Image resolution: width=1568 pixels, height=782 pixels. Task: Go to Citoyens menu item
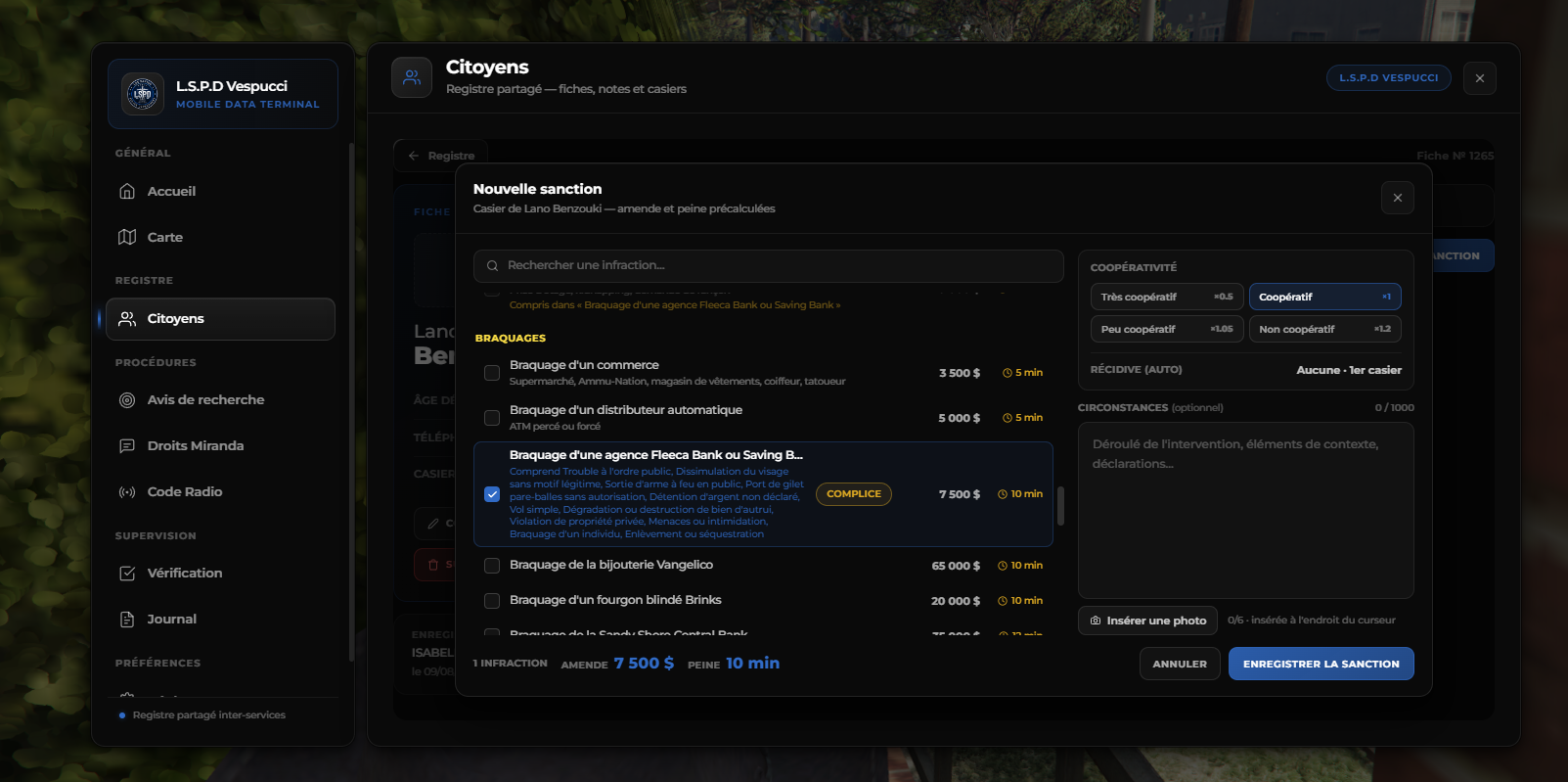tap(220, 319)
